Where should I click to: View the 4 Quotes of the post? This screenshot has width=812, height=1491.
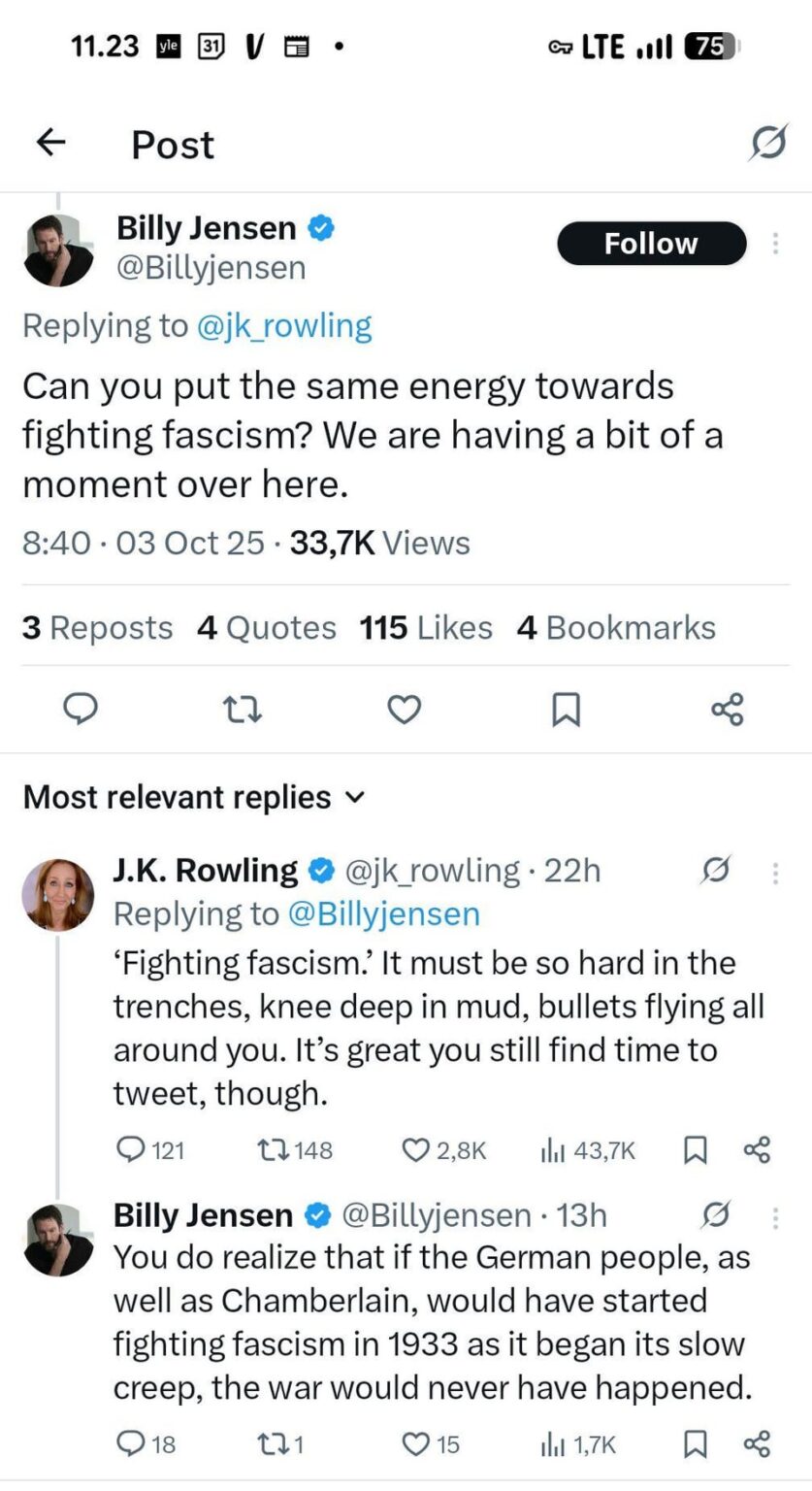click(266, 627)
